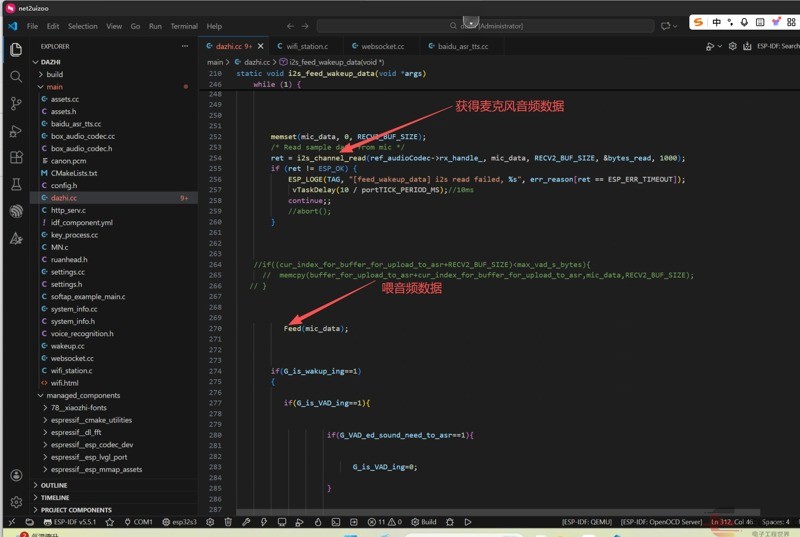The image size is (800, 537).
Task: Open the Accounts icon in activity bar
Action: [x=16, y=476]
